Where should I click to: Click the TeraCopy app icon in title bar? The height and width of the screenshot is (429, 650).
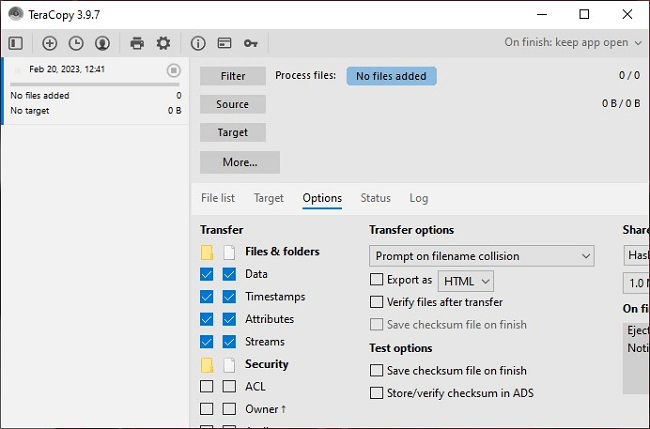click(16, 14)
